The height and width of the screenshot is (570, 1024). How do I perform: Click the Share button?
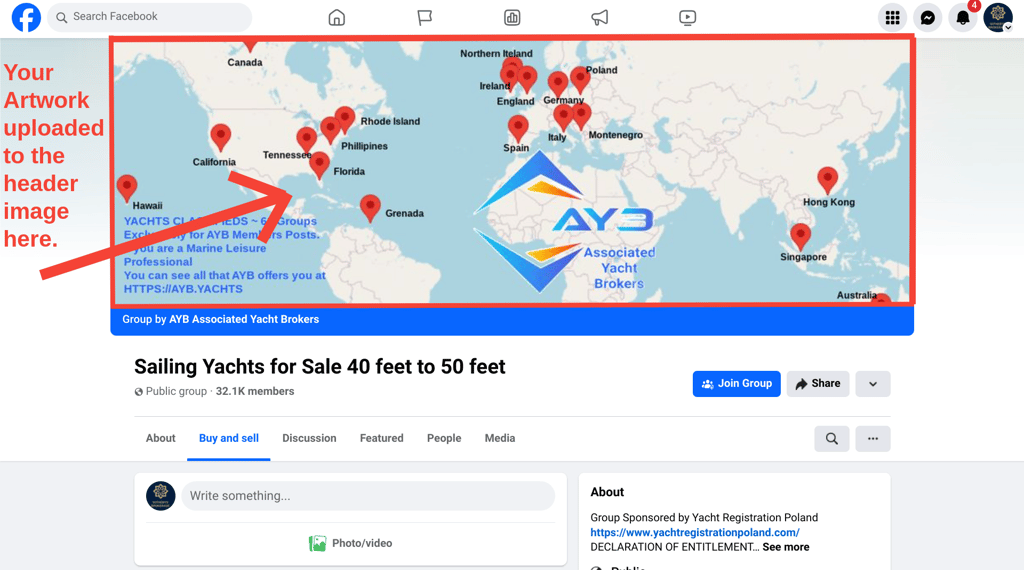tap(818, 384)
